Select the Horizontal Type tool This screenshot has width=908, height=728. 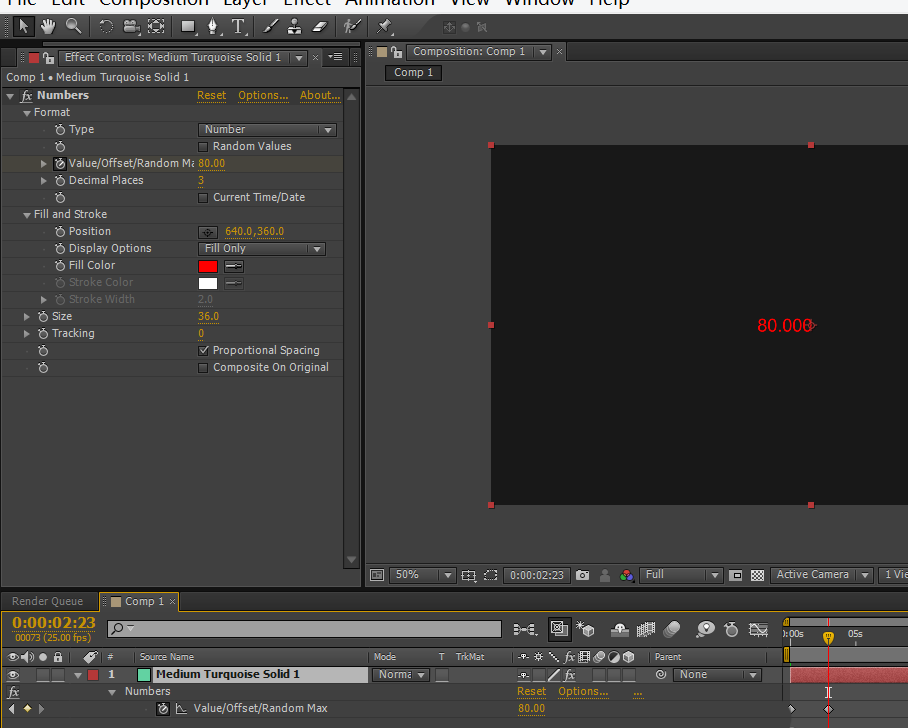point(238,26)
